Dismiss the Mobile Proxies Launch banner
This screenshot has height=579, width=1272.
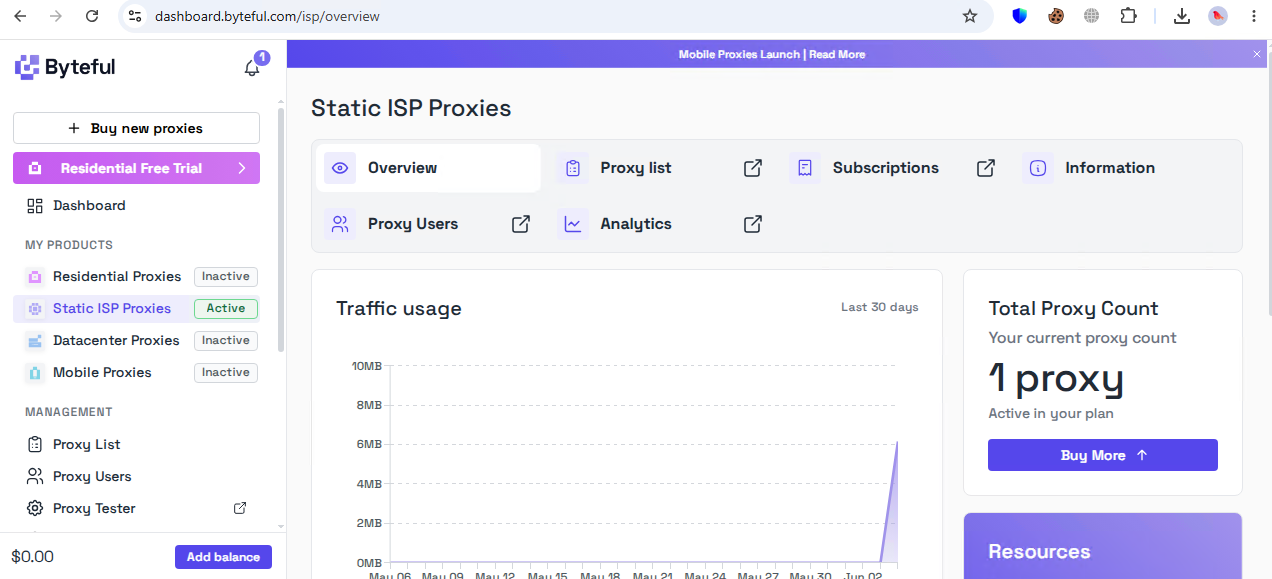(1257, 54)
